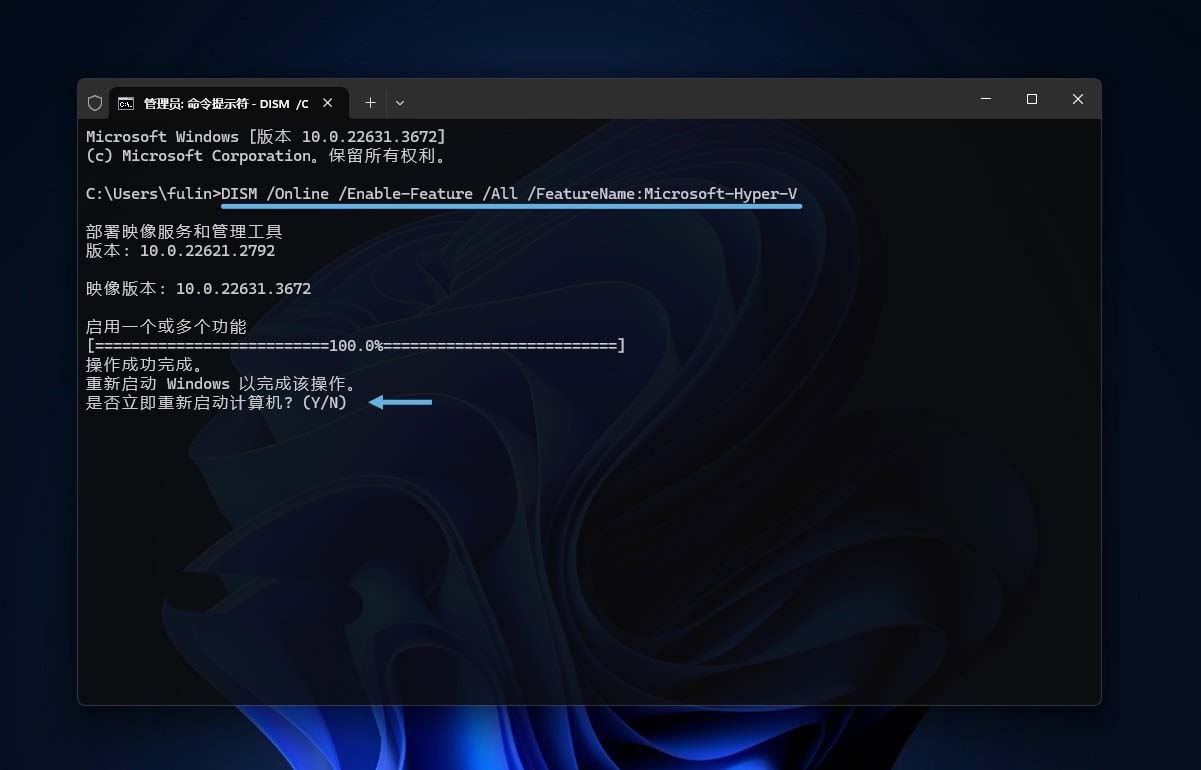Image resolution: width=1201 pixels, height=770 pixels.
Task: Click the Y/N restart confirmation prompt line
Action: 216,402
